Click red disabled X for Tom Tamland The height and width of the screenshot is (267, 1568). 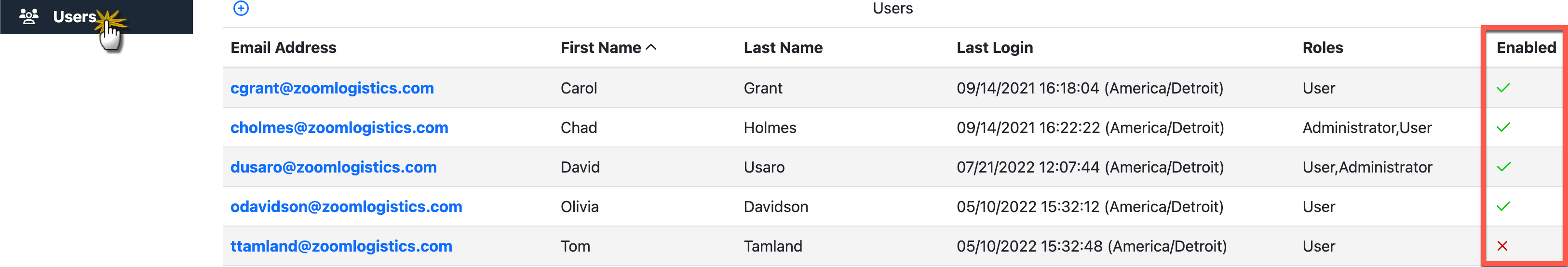pyautogui.click(x=1502, y=246)
